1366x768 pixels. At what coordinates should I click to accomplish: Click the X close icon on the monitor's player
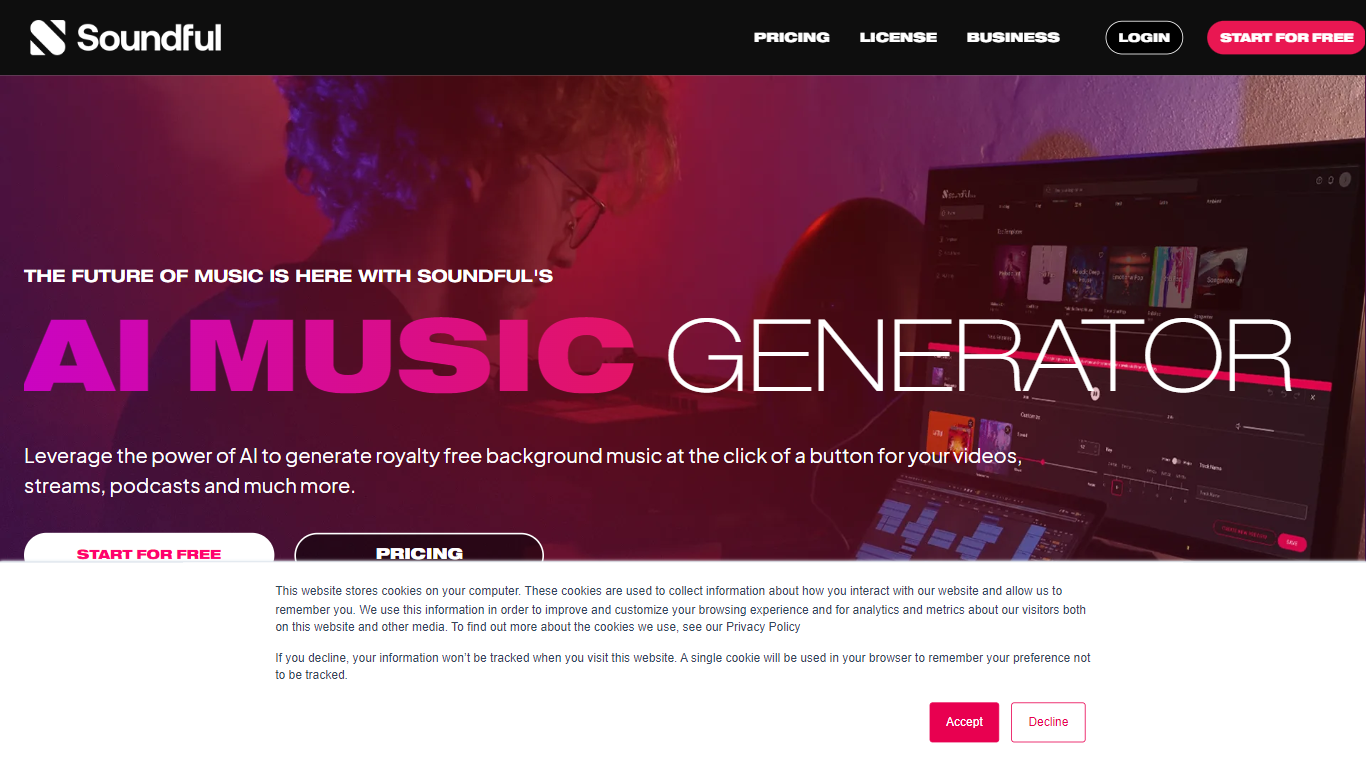click(x=1313, y=397)
